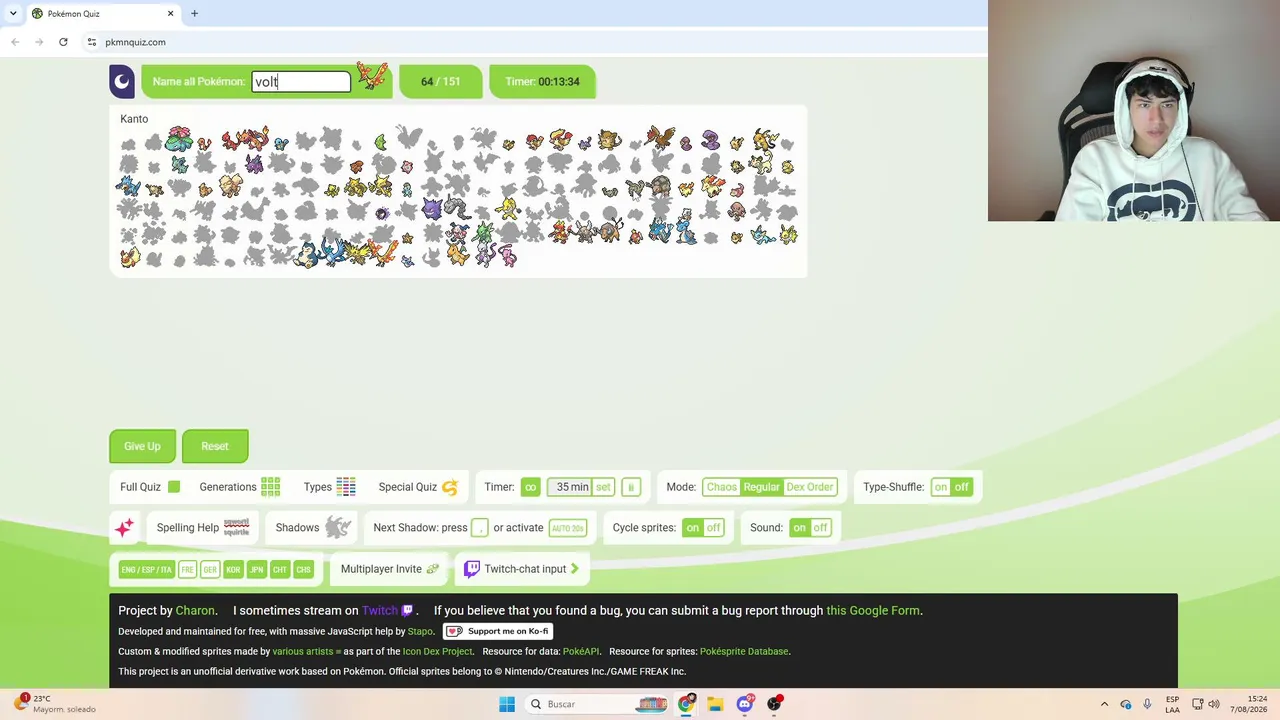Set timer to infinite mode
The width and height of the screenshot is (1280, 720).
(x=530, y=487)
